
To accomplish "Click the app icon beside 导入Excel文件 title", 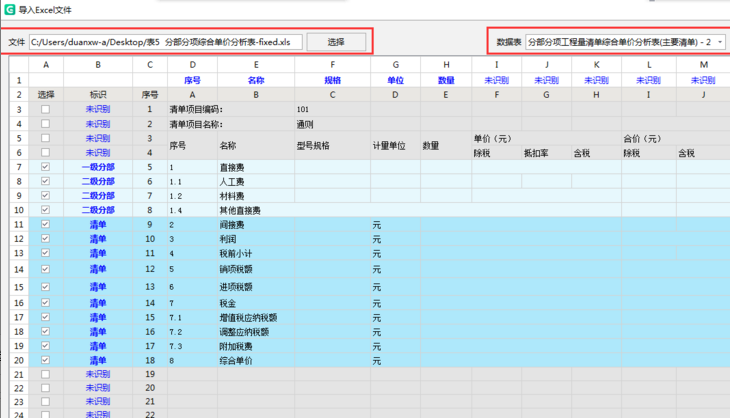I will pos(9,9).
